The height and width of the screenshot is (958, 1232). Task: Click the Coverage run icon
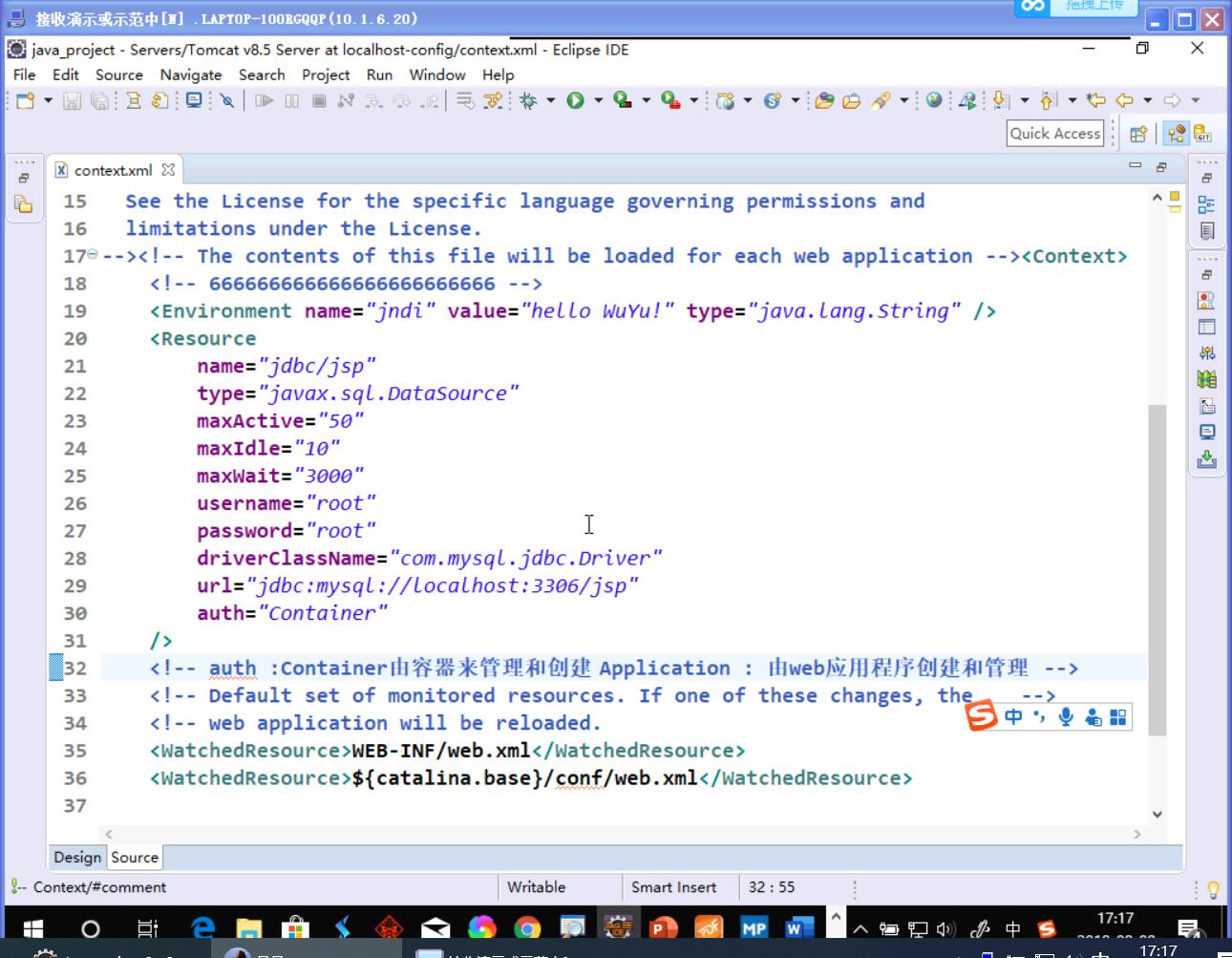point(623,100)
